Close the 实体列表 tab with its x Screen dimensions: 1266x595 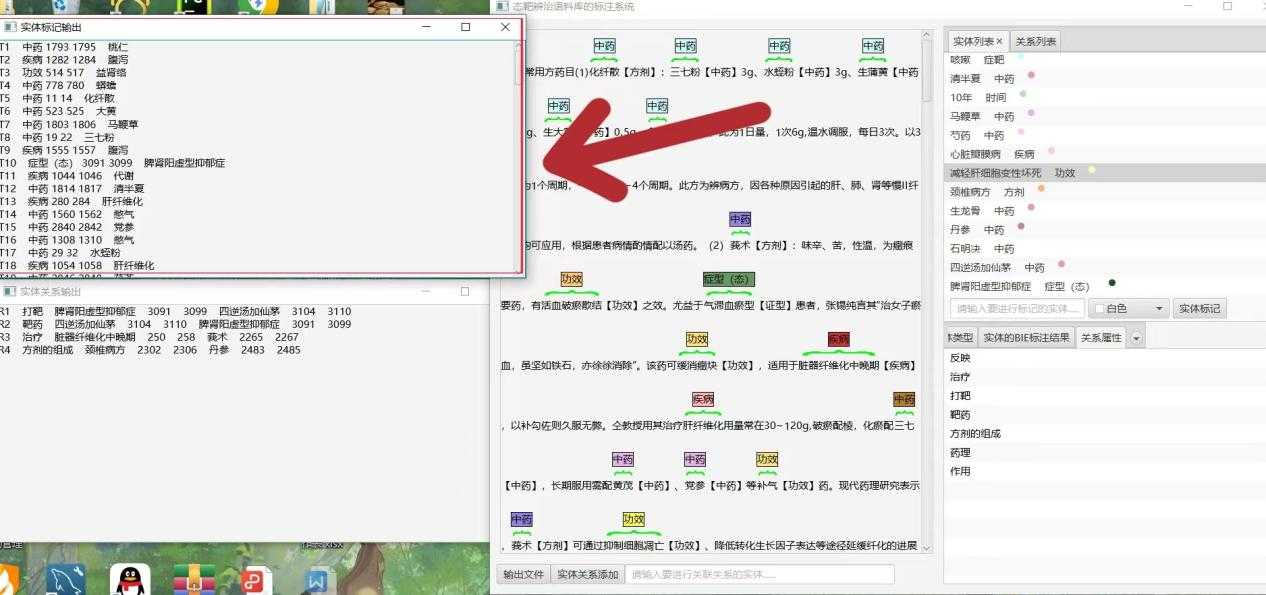999,41
